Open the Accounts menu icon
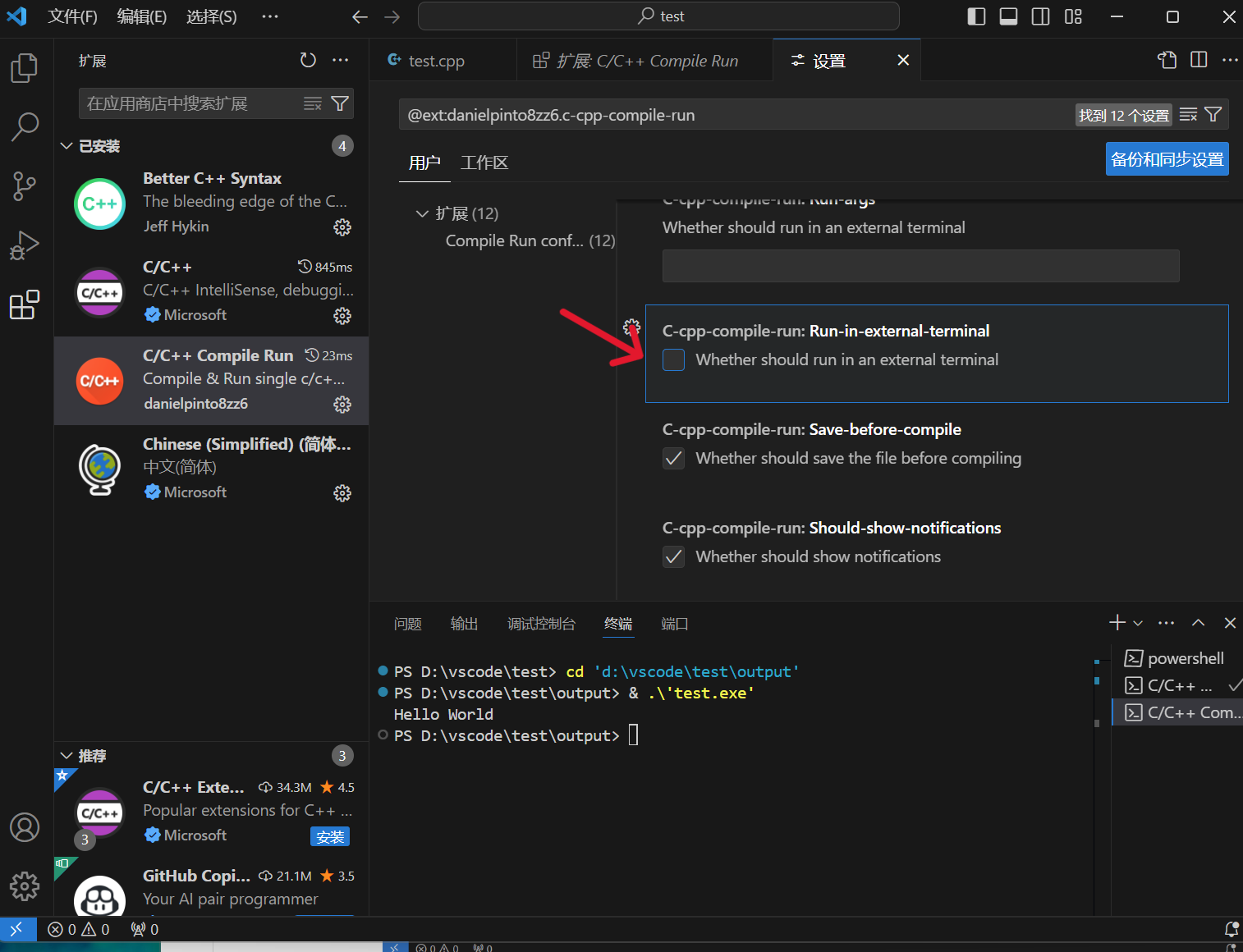 25,827
